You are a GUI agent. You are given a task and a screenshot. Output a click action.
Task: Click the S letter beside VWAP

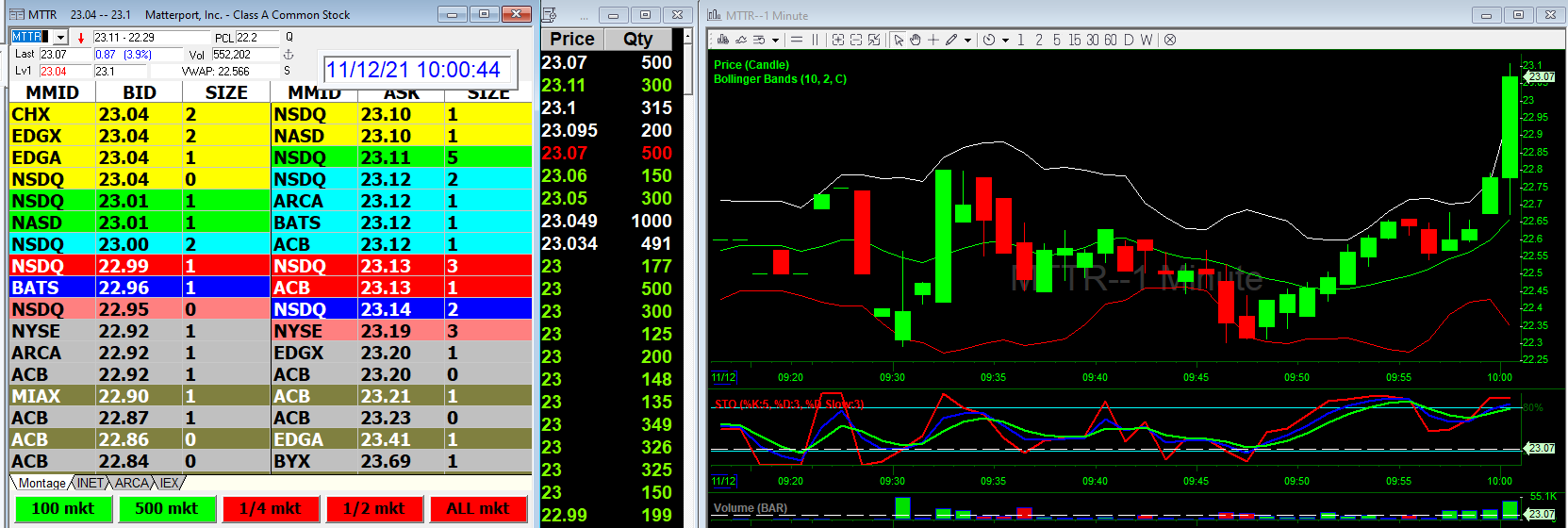tap(288, 71)
